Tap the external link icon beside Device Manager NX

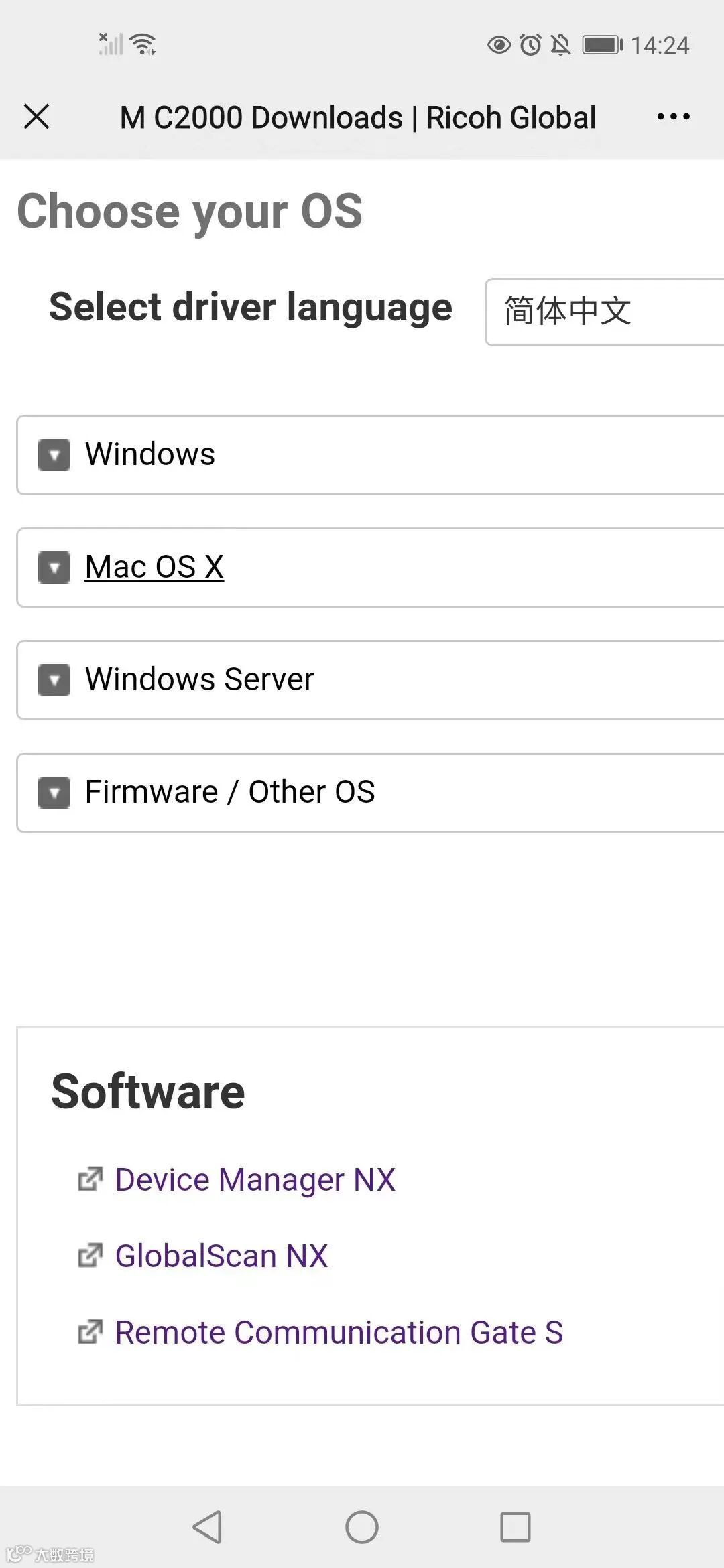[90, 1179]
